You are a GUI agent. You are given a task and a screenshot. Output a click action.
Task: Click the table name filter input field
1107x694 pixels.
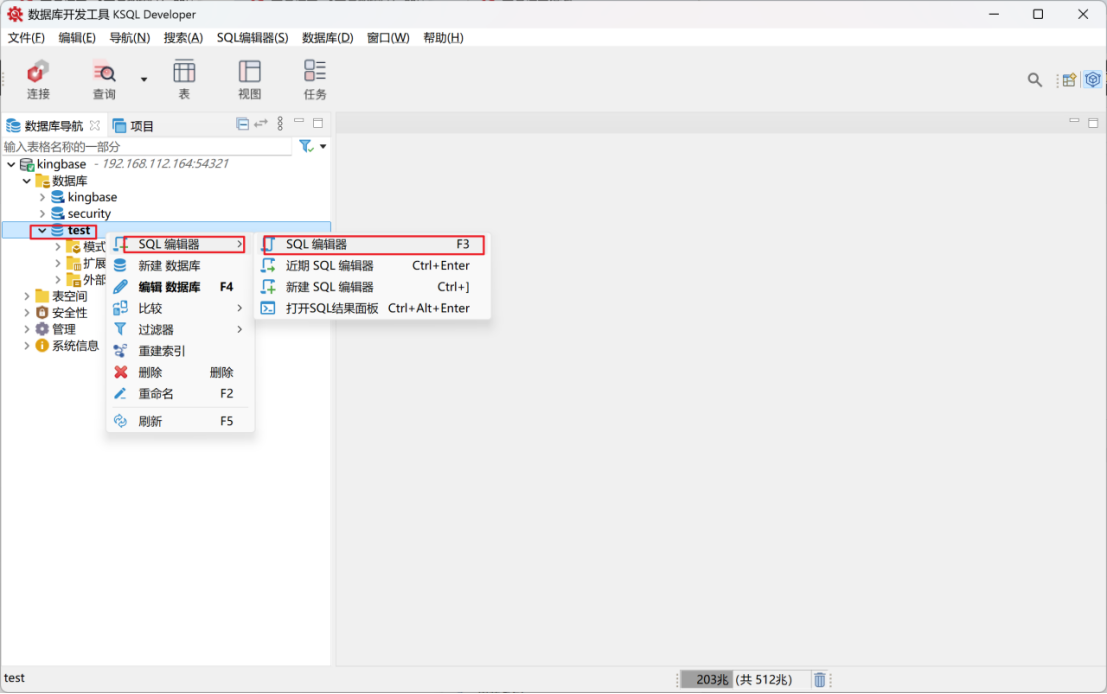click(x=146, y=146)
